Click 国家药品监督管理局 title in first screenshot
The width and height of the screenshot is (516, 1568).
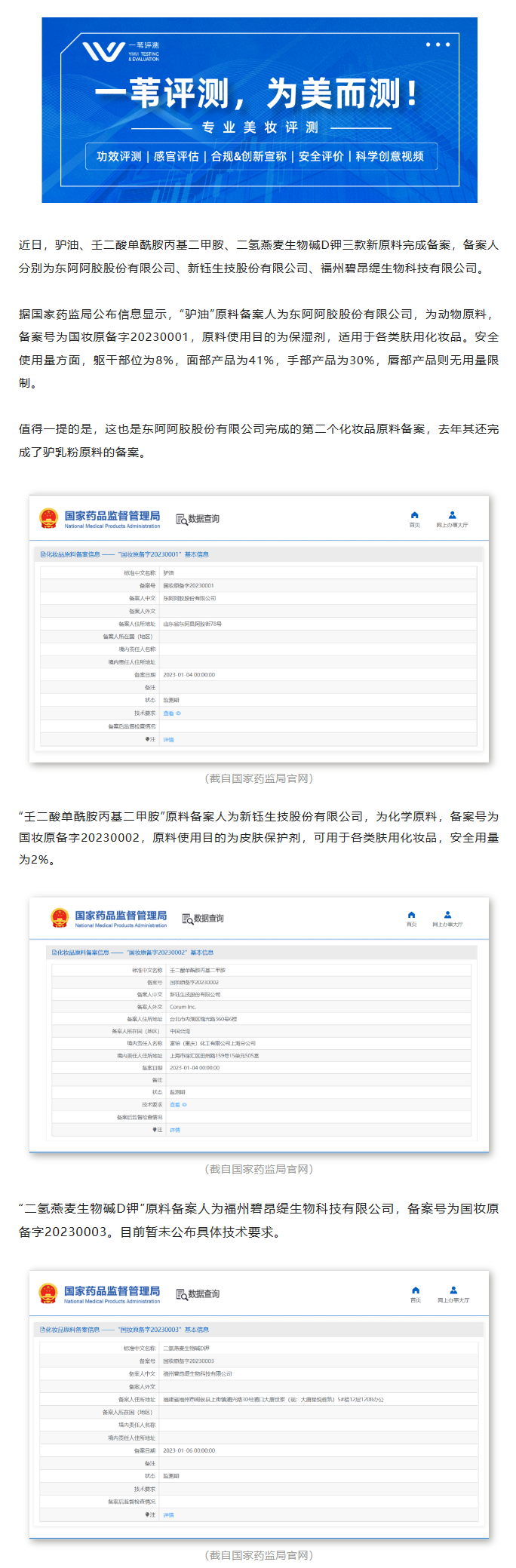coord(112,516)
